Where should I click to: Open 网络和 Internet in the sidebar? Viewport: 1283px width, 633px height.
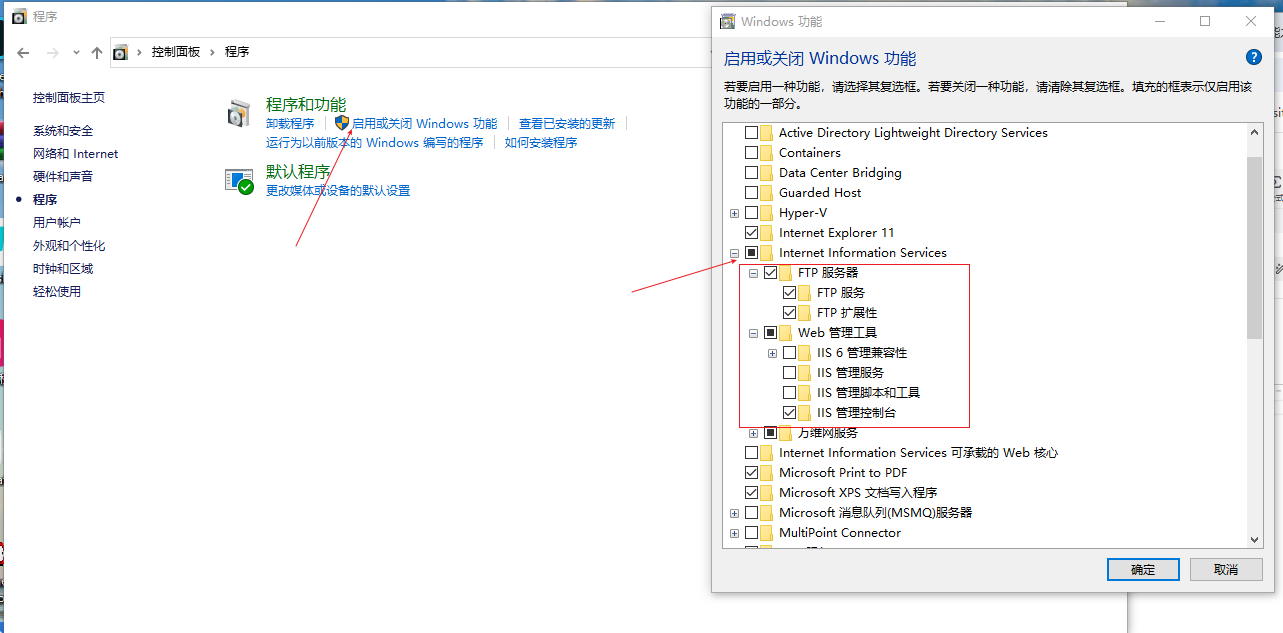point(76,154)
